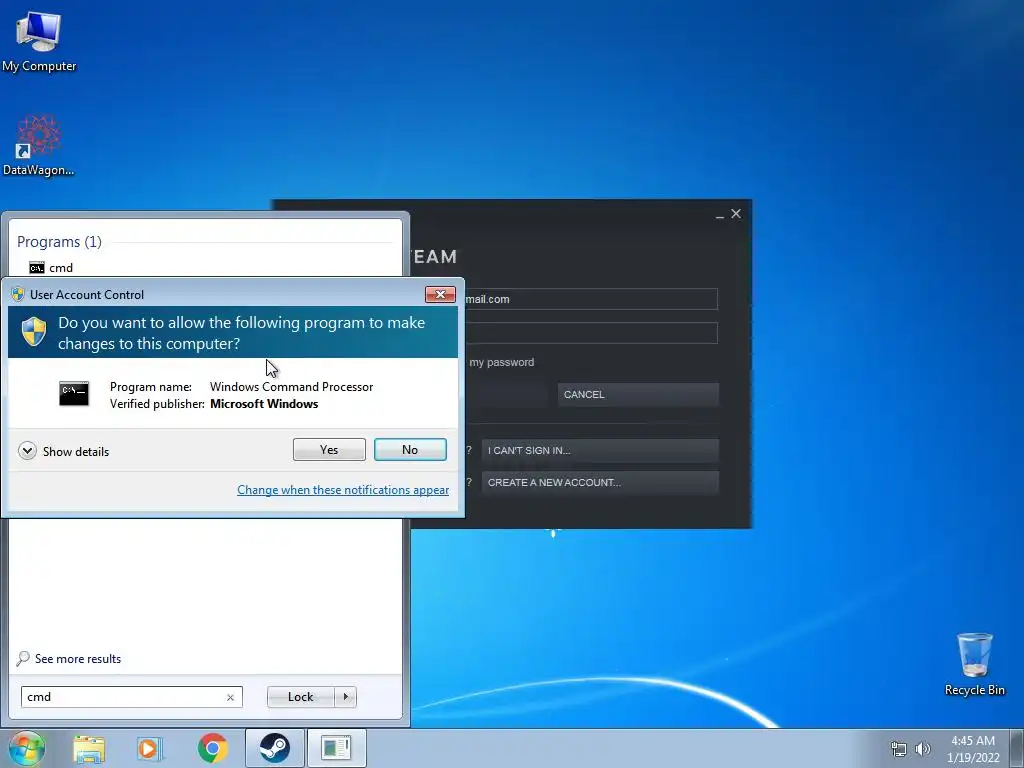
Task: Open My Computer desktop icon
Action: 39,41
